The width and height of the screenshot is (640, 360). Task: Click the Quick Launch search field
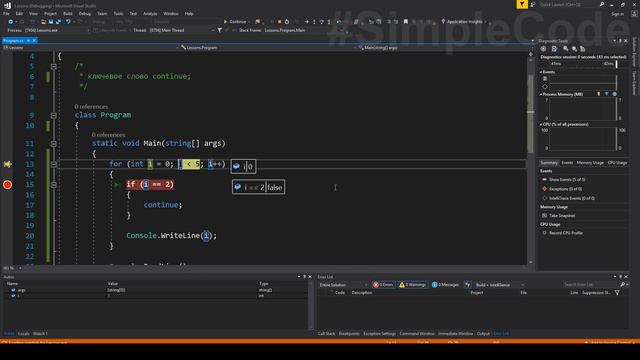568,4
